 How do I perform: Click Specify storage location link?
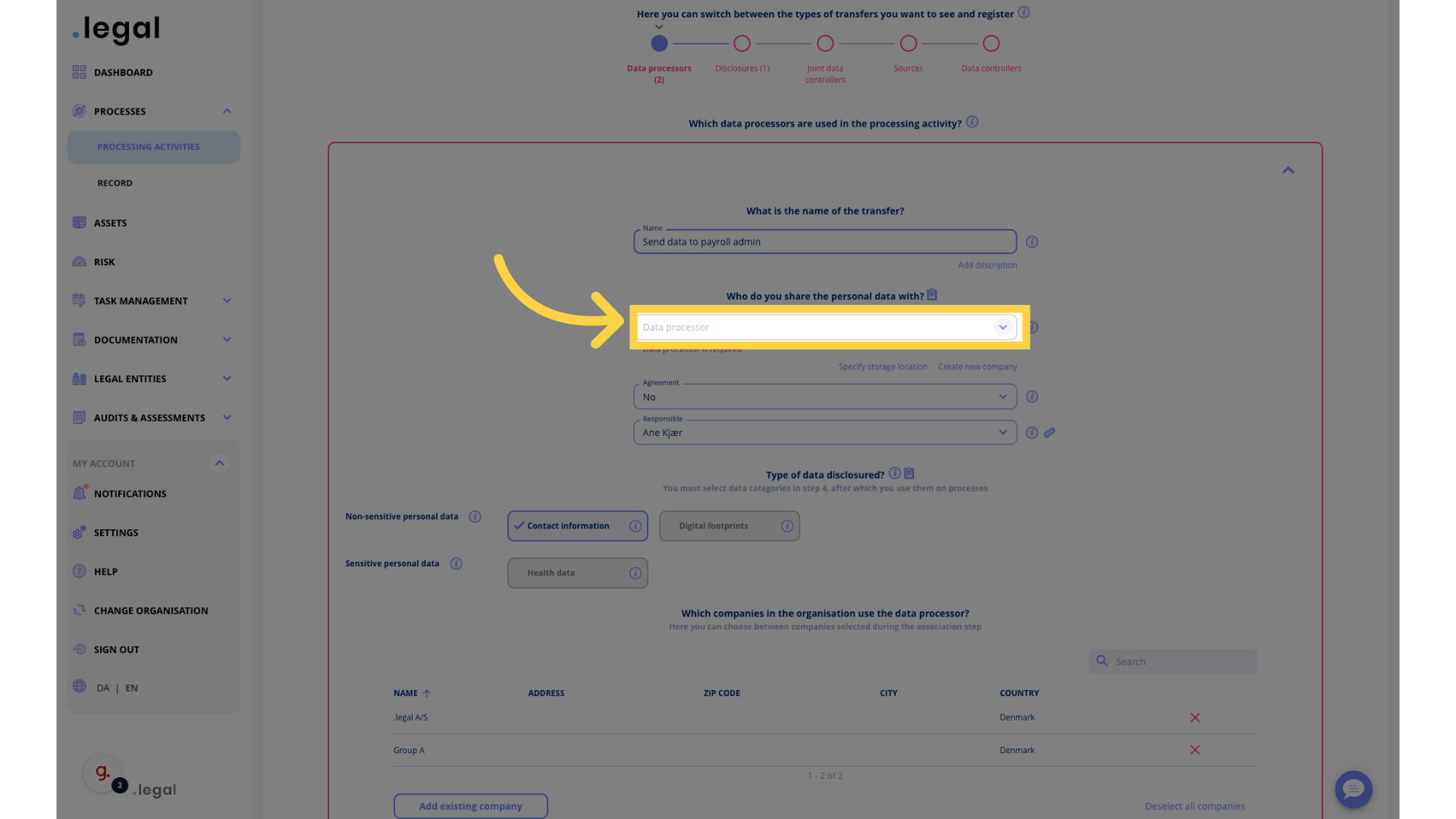click(x=882, y=367)
